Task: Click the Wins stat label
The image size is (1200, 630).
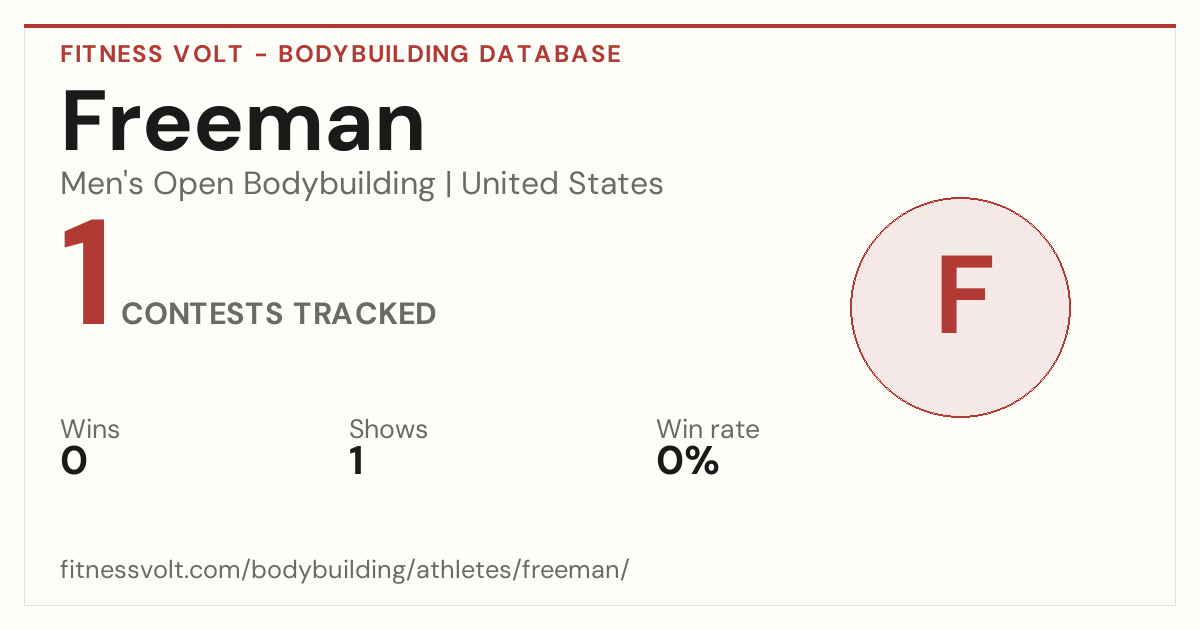Action: (x=90, y=429)
